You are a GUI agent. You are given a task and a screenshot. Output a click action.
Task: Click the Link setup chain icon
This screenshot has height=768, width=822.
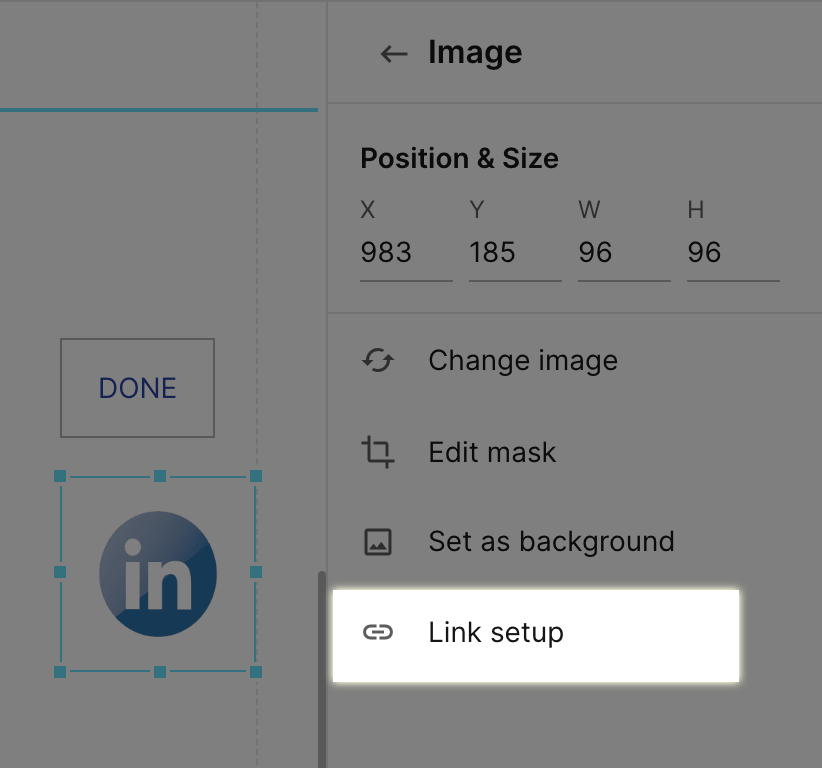point(378,632)
